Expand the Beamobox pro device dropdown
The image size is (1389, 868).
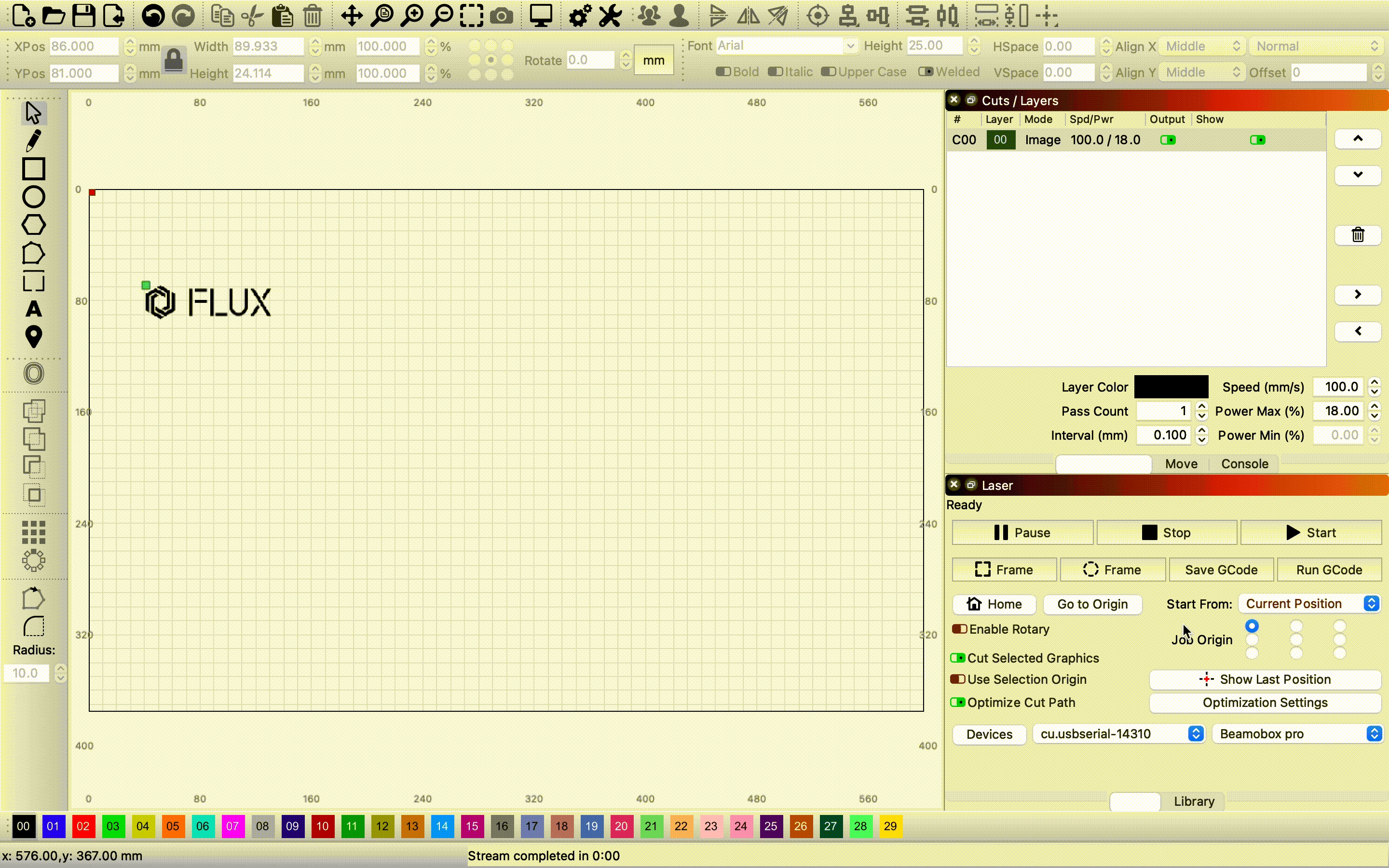[1297, 733]
